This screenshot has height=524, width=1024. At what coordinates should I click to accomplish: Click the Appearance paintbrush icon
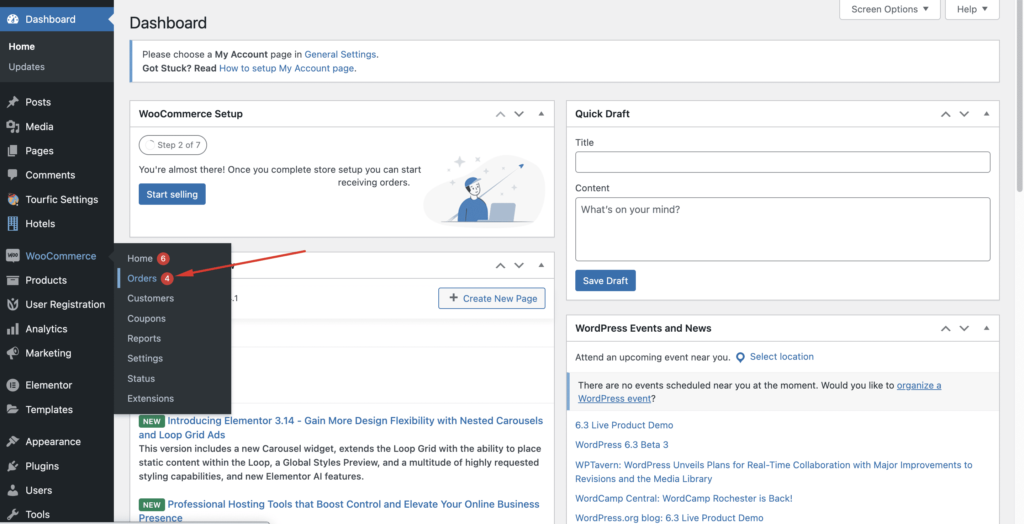[x=12, y=442]
